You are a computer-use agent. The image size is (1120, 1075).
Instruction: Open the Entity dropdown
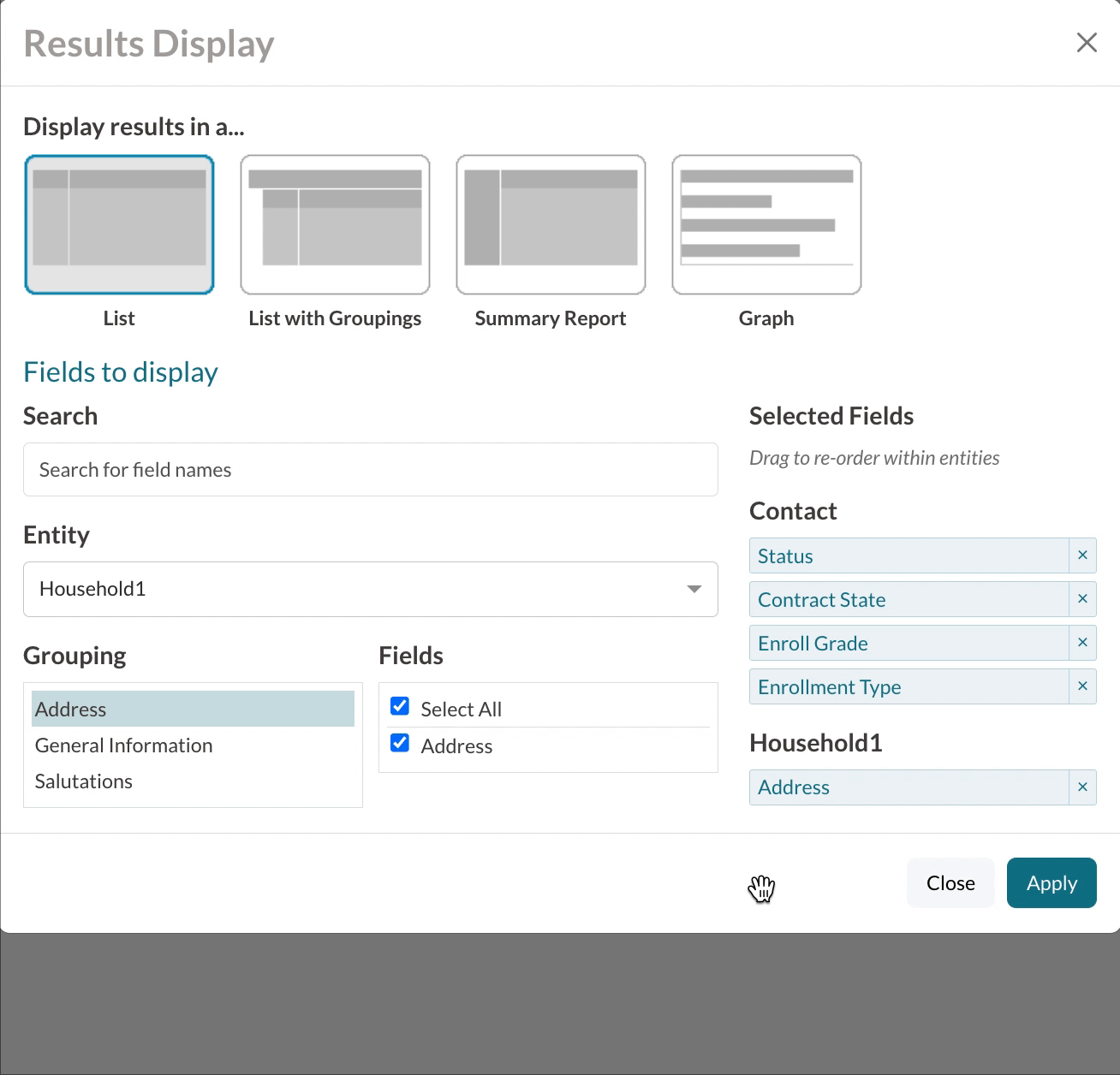point(370,589)
